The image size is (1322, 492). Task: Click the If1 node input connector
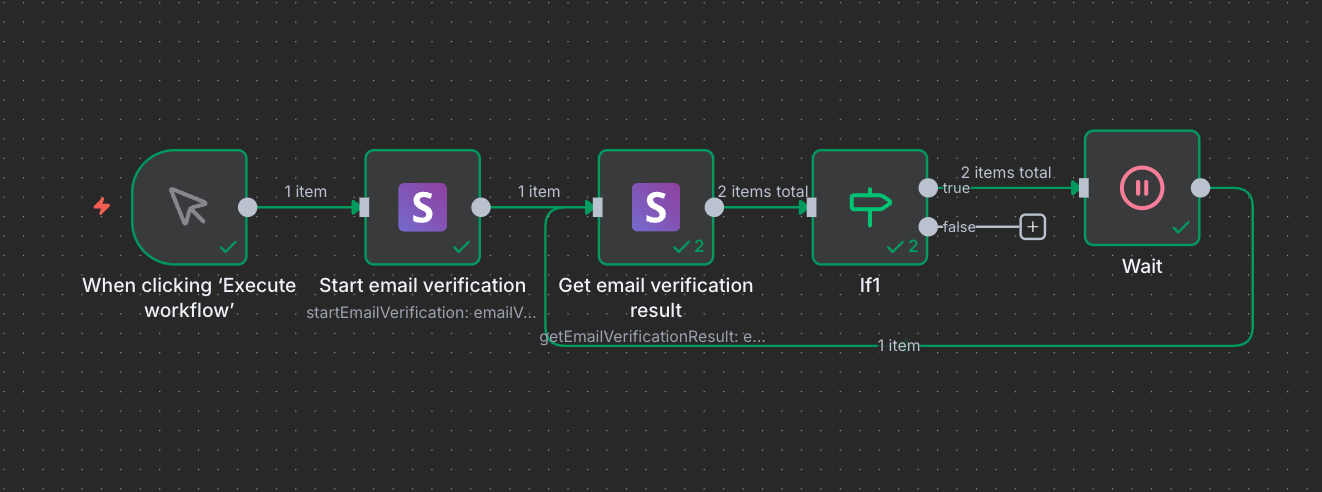click(812, 207)
